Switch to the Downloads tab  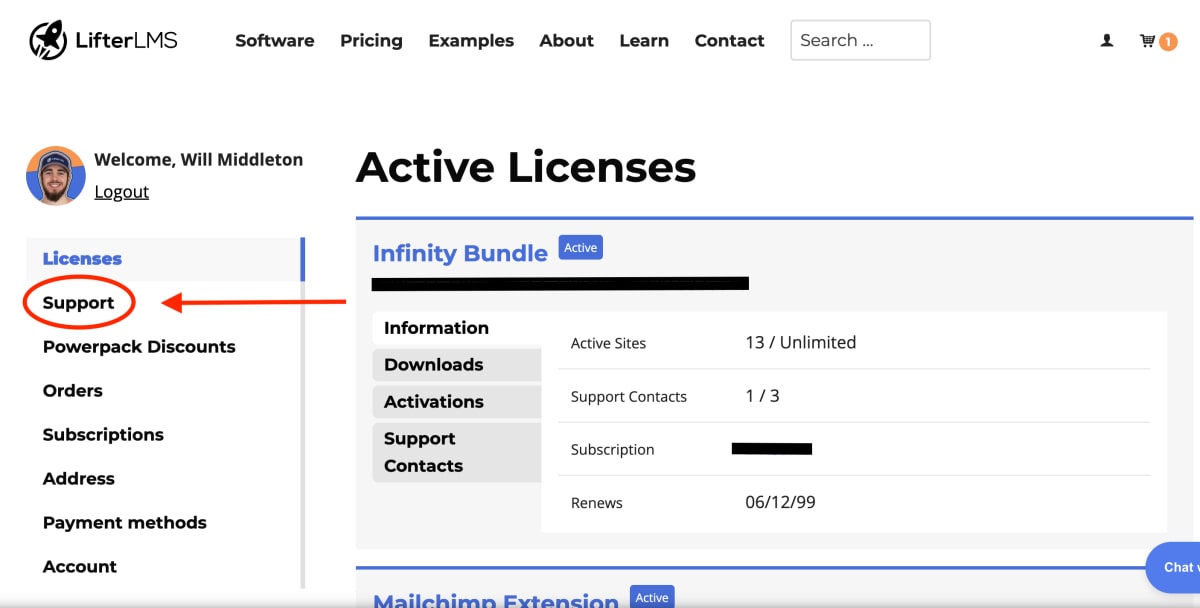coord(457,365)
